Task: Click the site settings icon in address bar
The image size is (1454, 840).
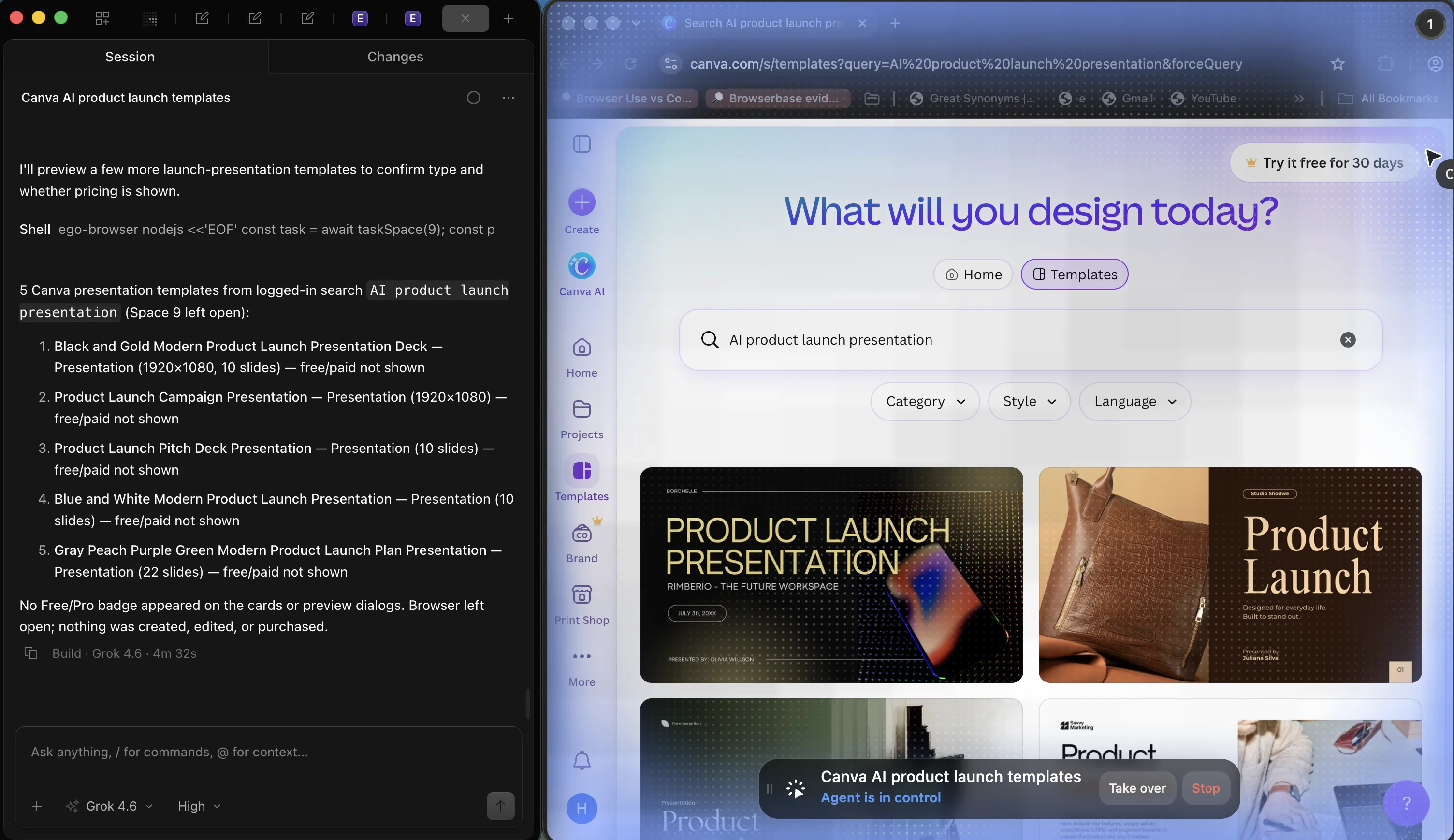Action: tap(671, 64)
